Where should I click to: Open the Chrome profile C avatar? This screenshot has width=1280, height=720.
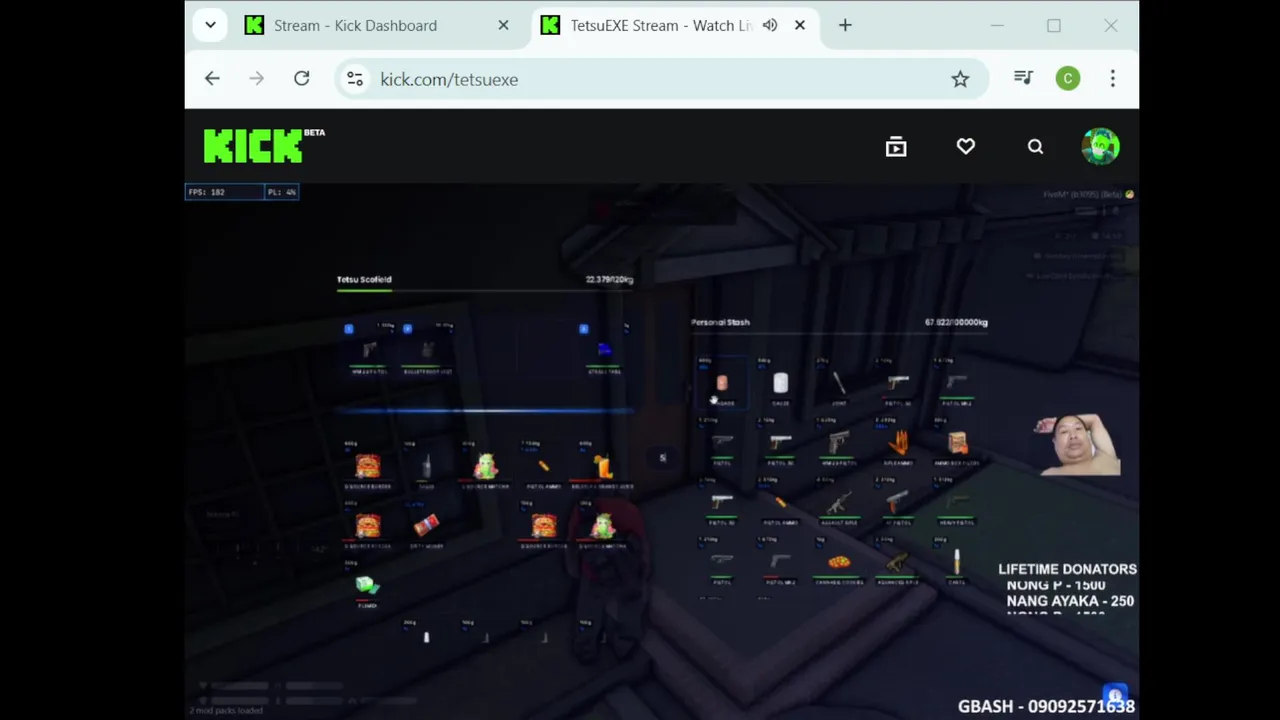click(1068, 78)
